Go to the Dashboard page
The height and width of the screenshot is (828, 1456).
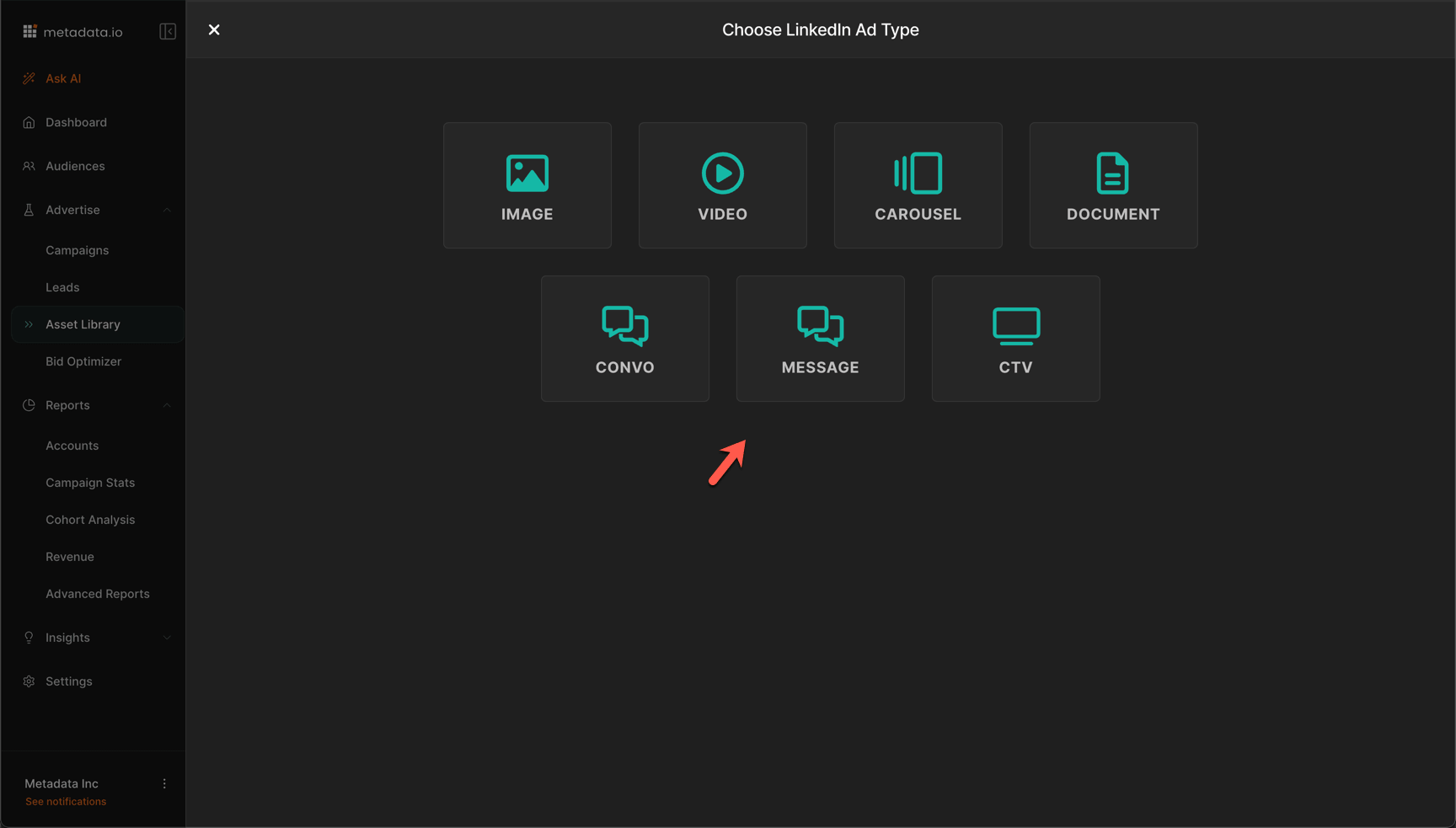76,122
